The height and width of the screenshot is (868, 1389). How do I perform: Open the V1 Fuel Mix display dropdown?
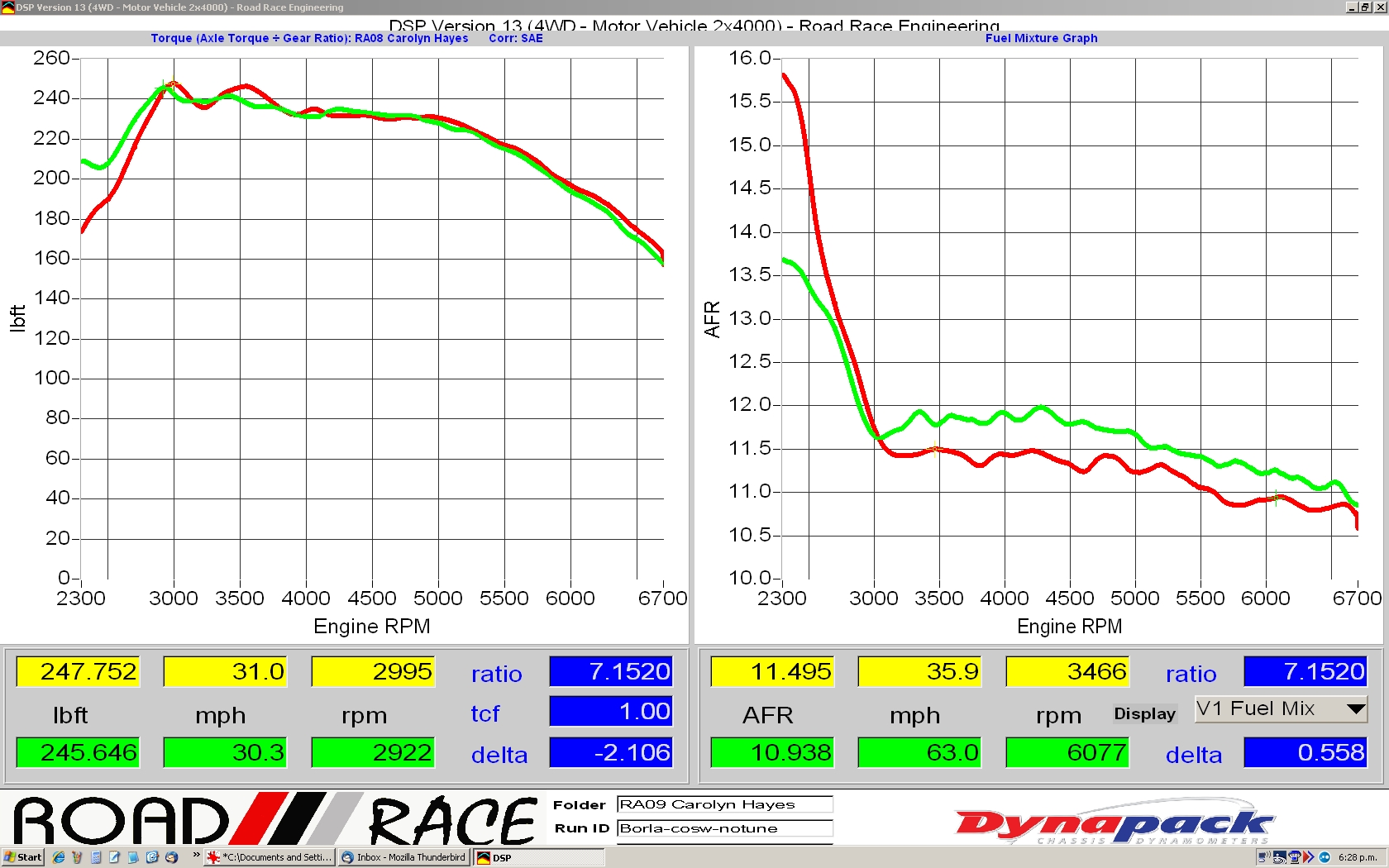pos(1354,708)
